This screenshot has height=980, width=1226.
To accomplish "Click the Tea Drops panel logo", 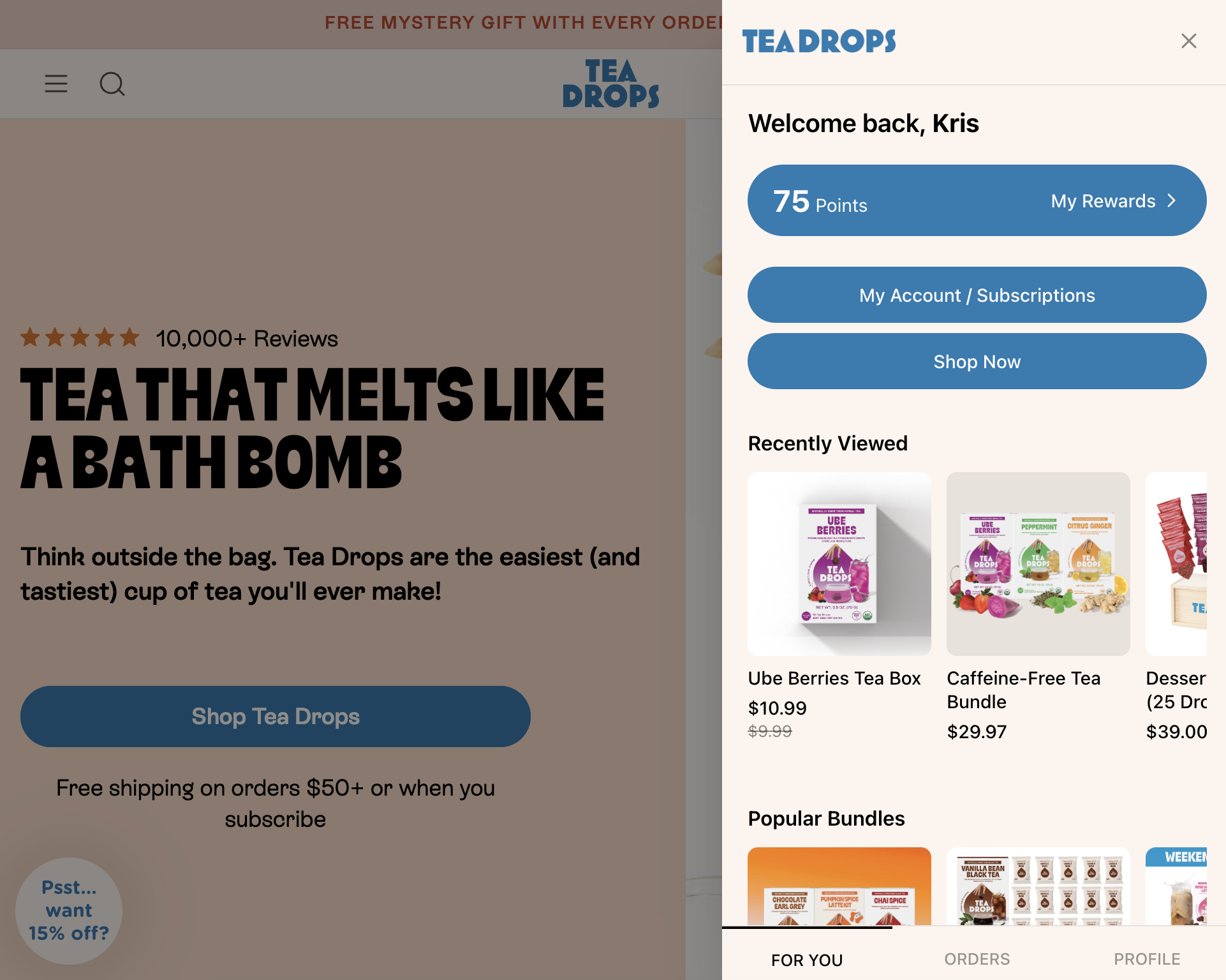I will coord(819,41).
